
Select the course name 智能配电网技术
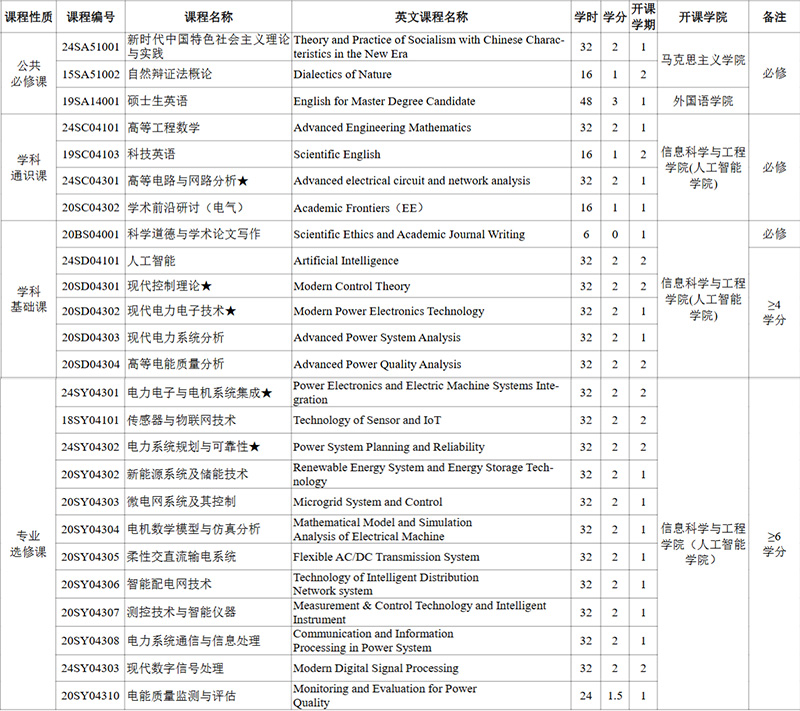tap(169, 584)
